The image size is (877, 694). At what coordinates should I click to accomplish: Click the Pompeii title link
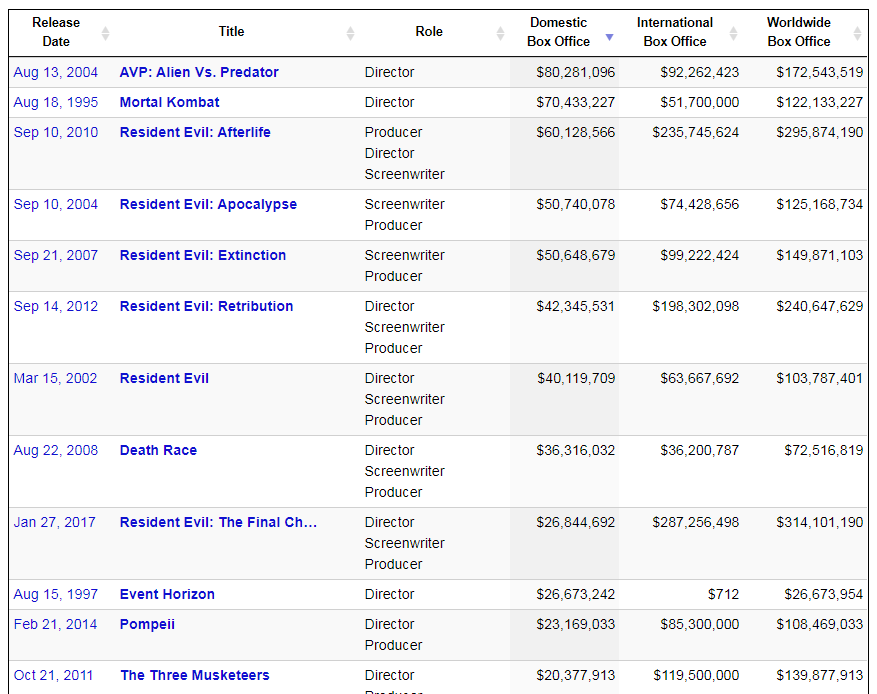pos(147,624)
